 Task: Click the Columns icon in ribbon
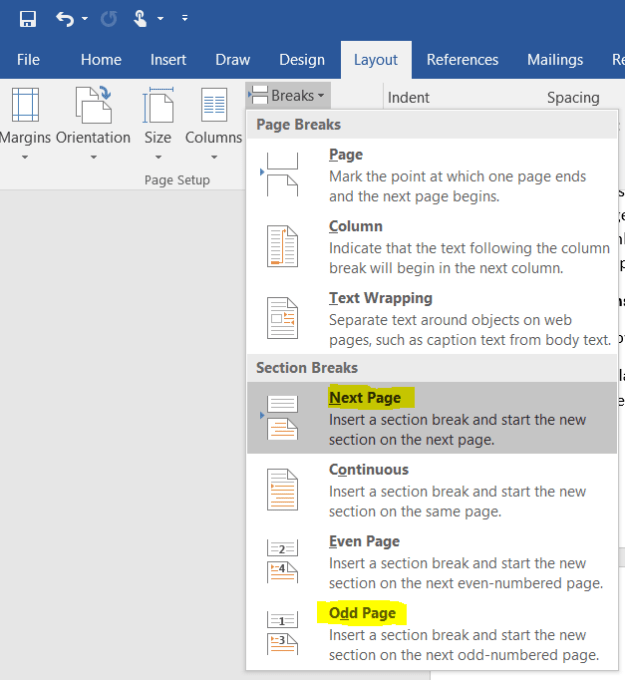pos(214,105)
